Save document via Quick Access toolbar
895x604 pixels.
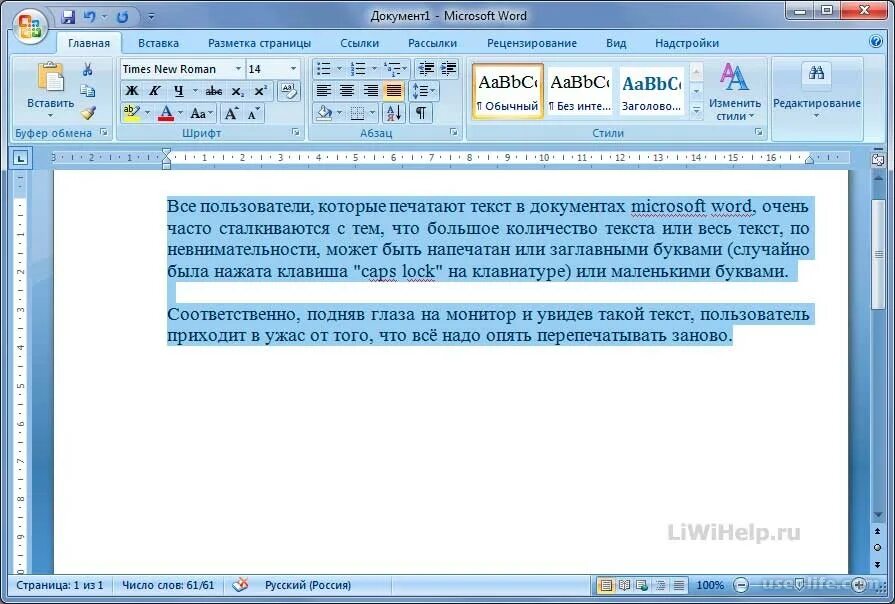pos(68,17)
